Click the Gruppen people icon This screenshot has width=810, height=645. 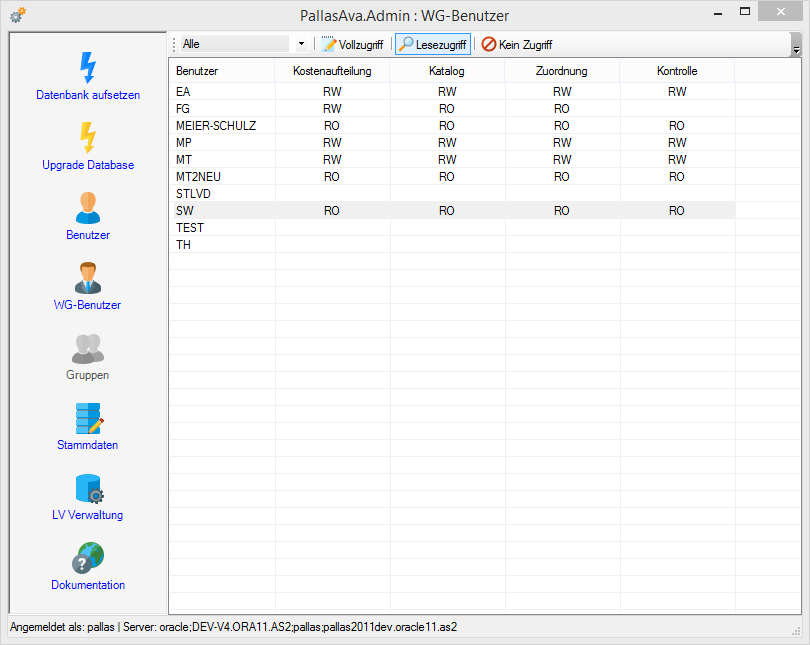click(x=88, y=349)
